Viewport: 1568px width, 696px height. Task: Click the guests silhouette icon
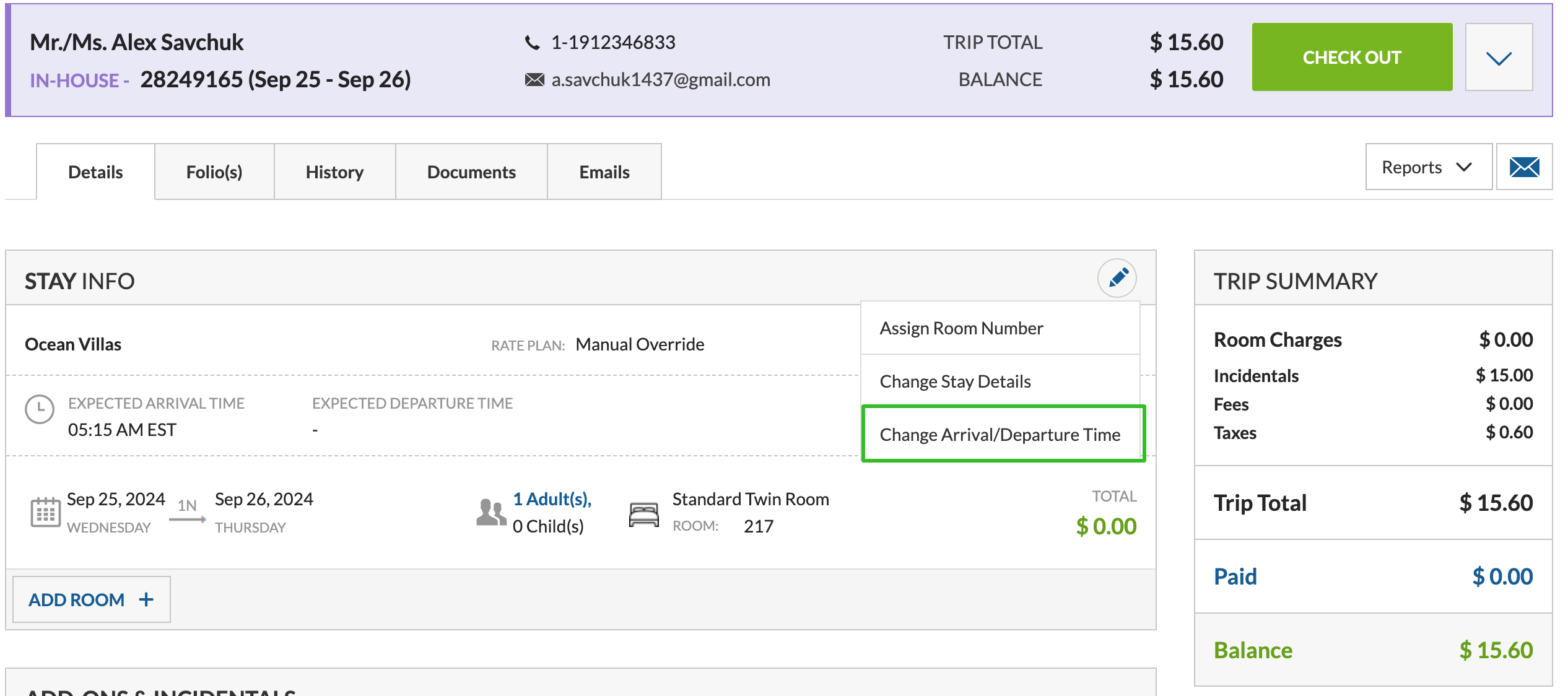pos(491,512)
